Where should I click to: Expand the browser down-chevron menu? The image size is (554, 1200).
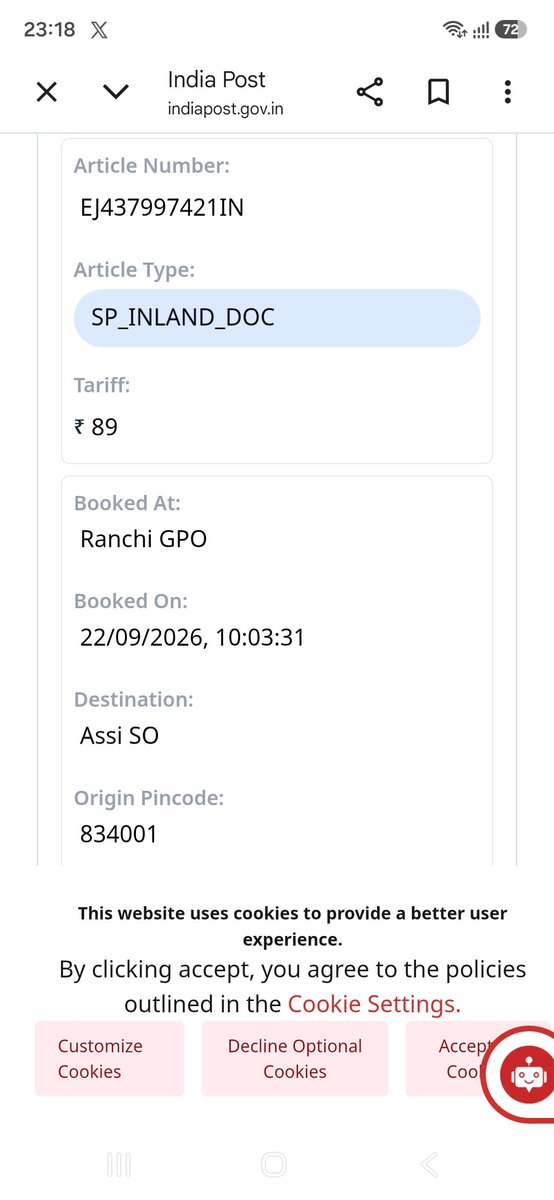[116, 92]
